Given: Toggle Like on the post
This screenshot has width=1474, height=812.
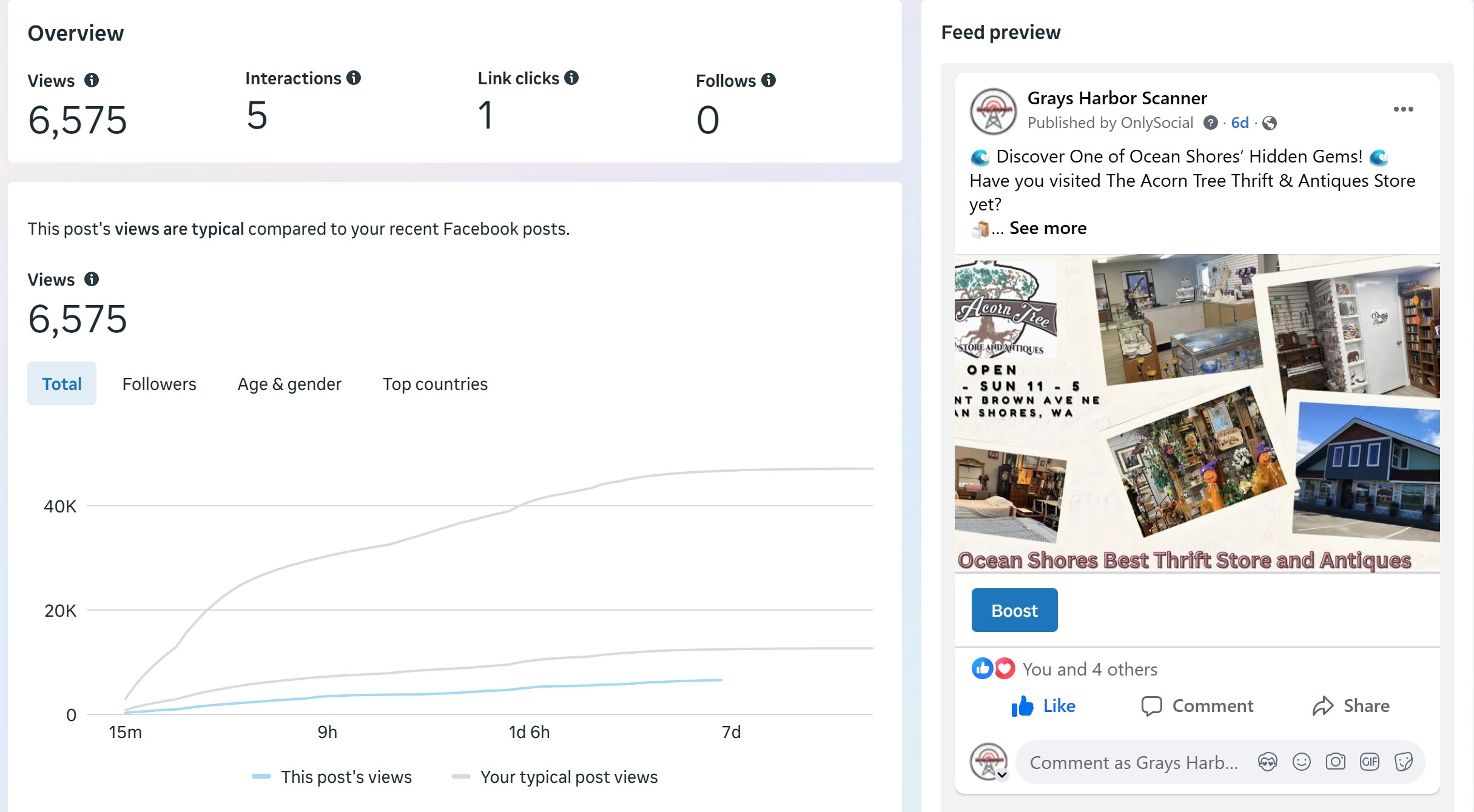Looking at the screenshot, I should (x=1043, y=706).
